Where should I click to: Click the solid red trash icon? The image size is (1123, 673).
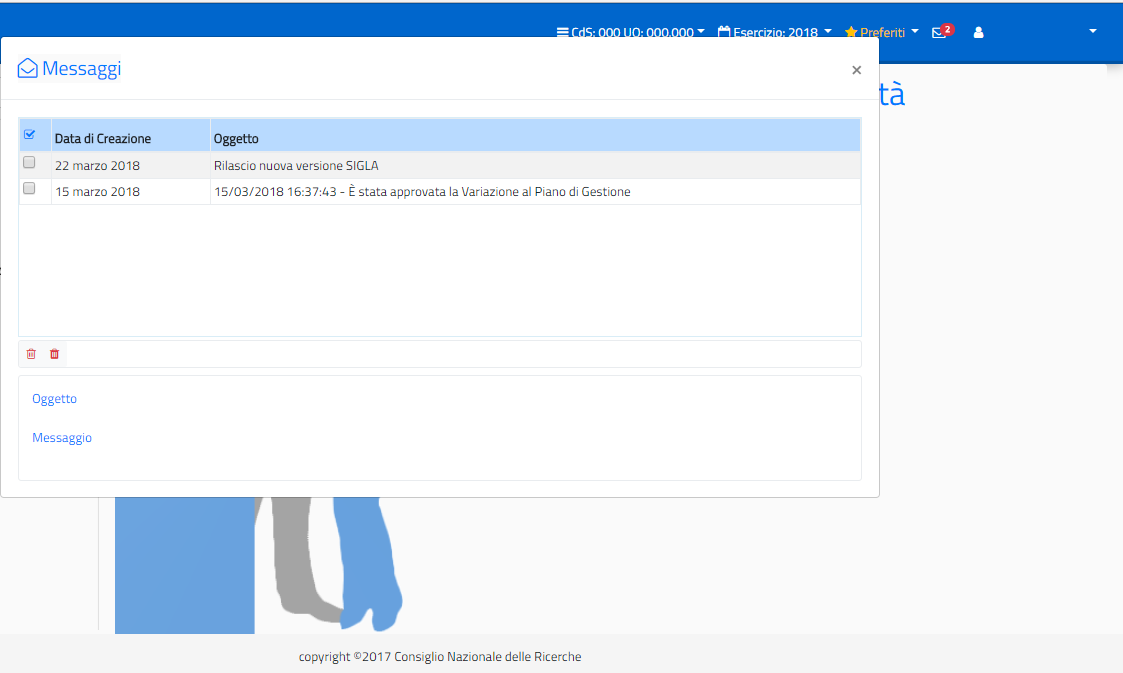(x=54, y=354)
